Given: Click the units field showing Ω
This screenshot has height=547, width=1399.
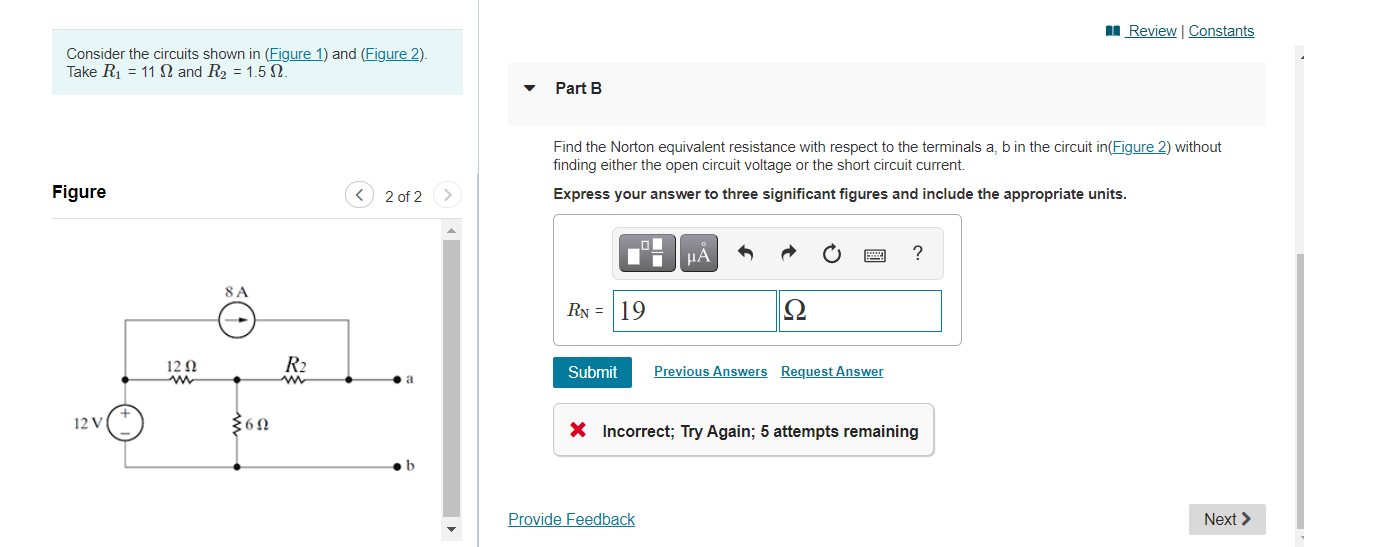Looking at the screenshot, I should coord(860,311).
